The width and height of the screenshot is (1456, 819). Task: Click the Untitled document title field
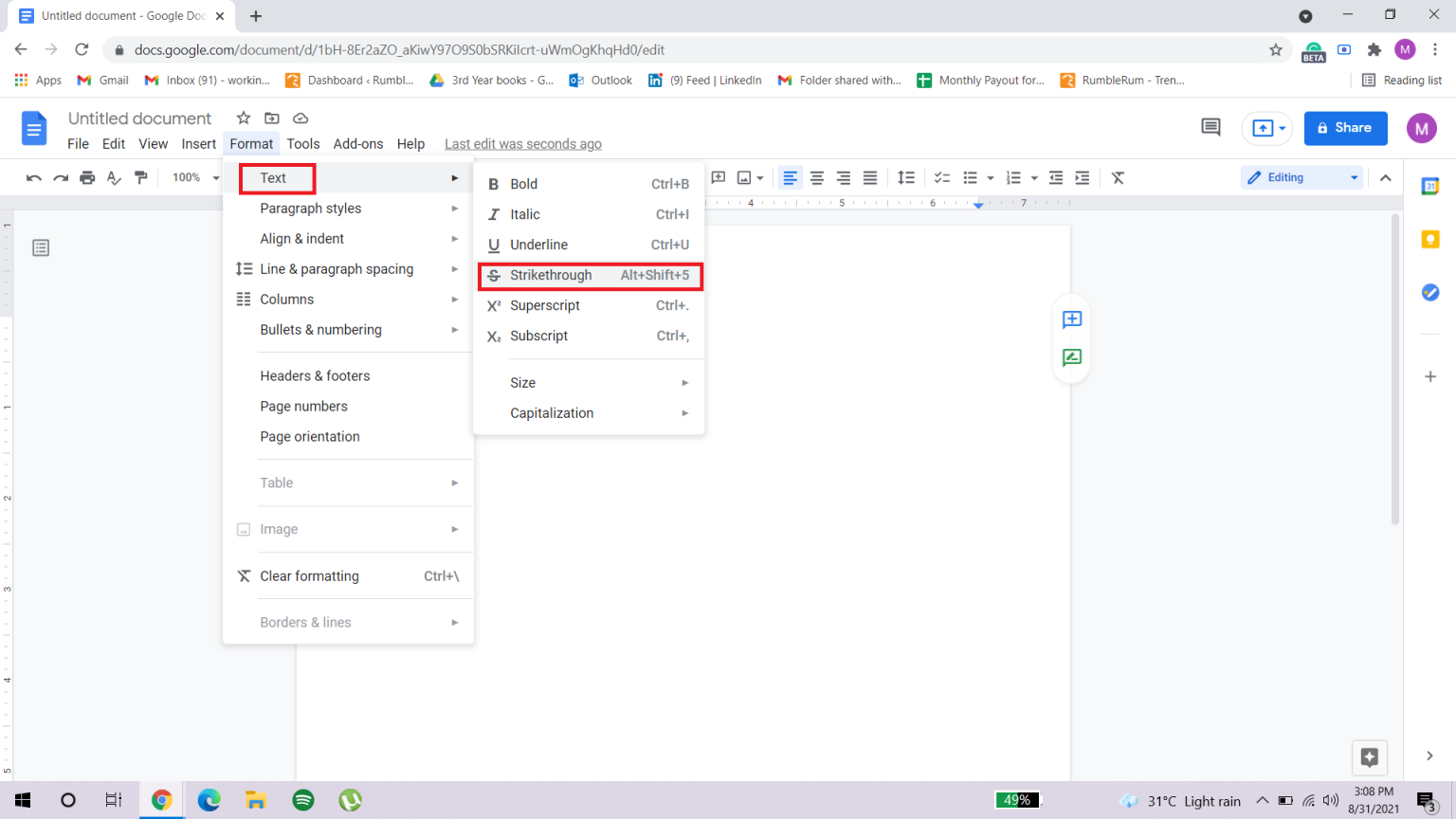[x=139, y=118]
